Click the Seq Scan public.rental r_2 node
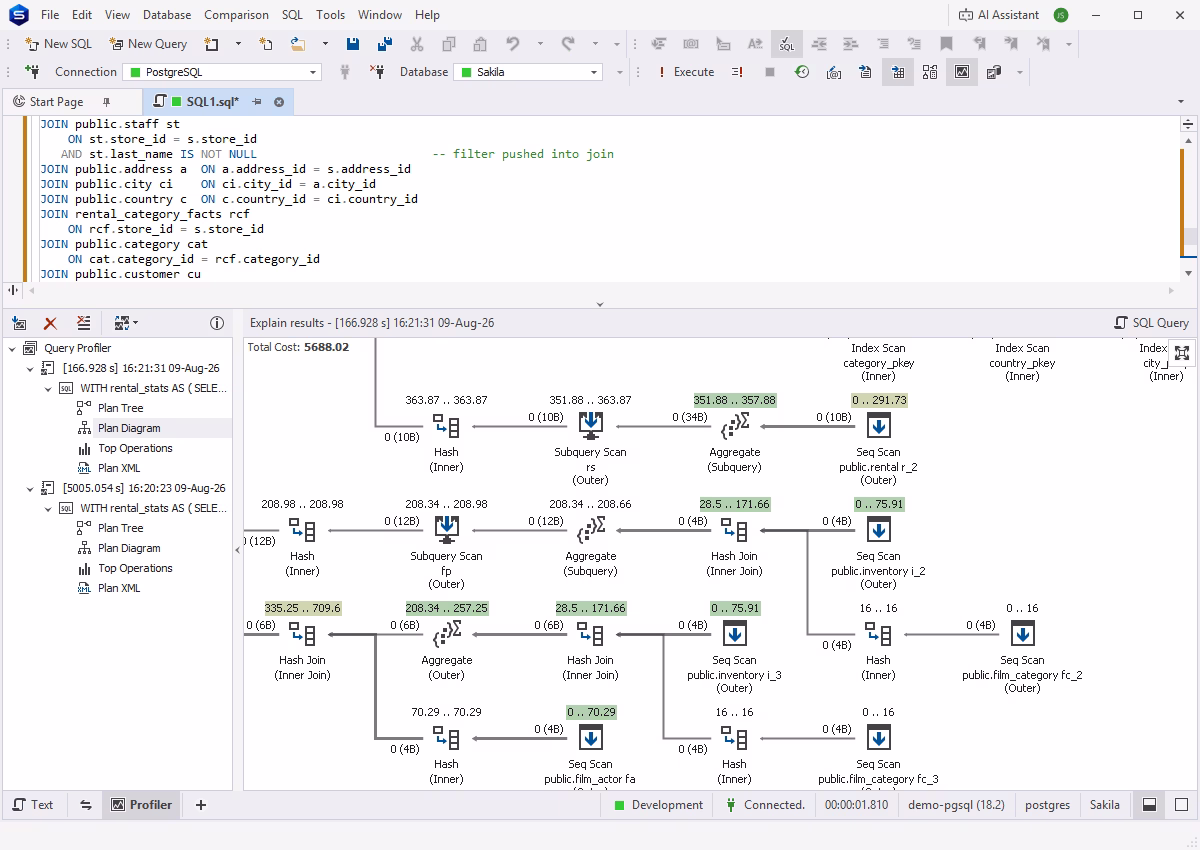 878,427
